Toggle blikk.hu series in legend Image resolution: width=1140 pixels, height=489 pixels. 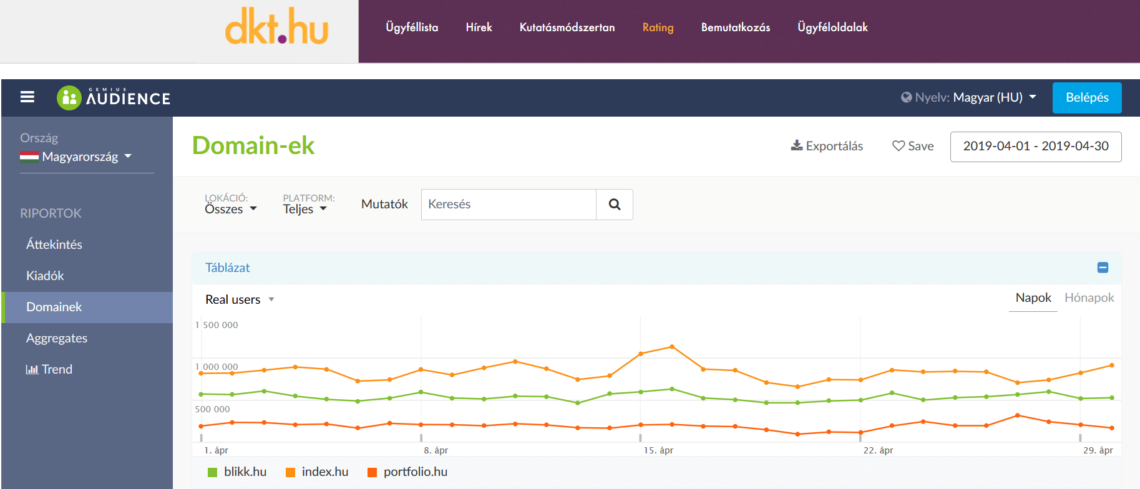point(237,472)
